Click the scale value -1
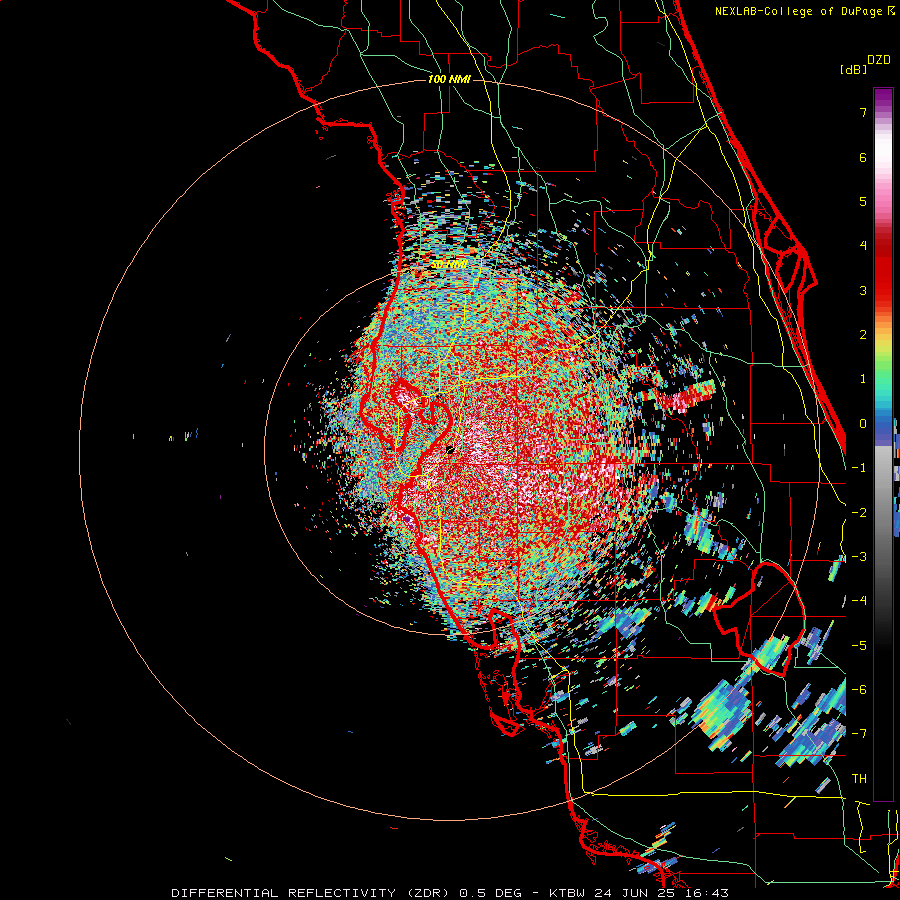900x900 pixels. click(x=859, y=468)
